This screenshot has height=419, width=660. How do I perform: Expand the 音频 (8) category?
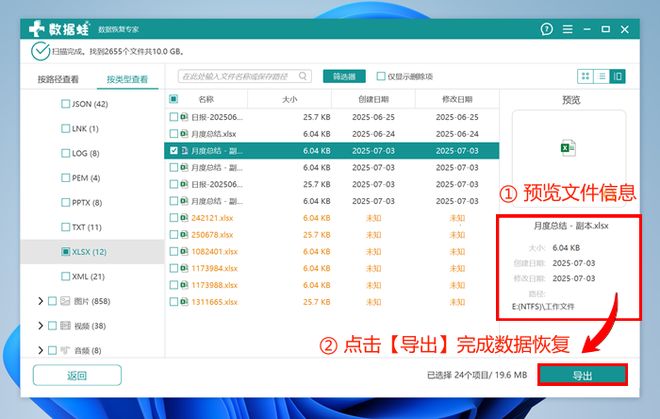tap(40, 350)
